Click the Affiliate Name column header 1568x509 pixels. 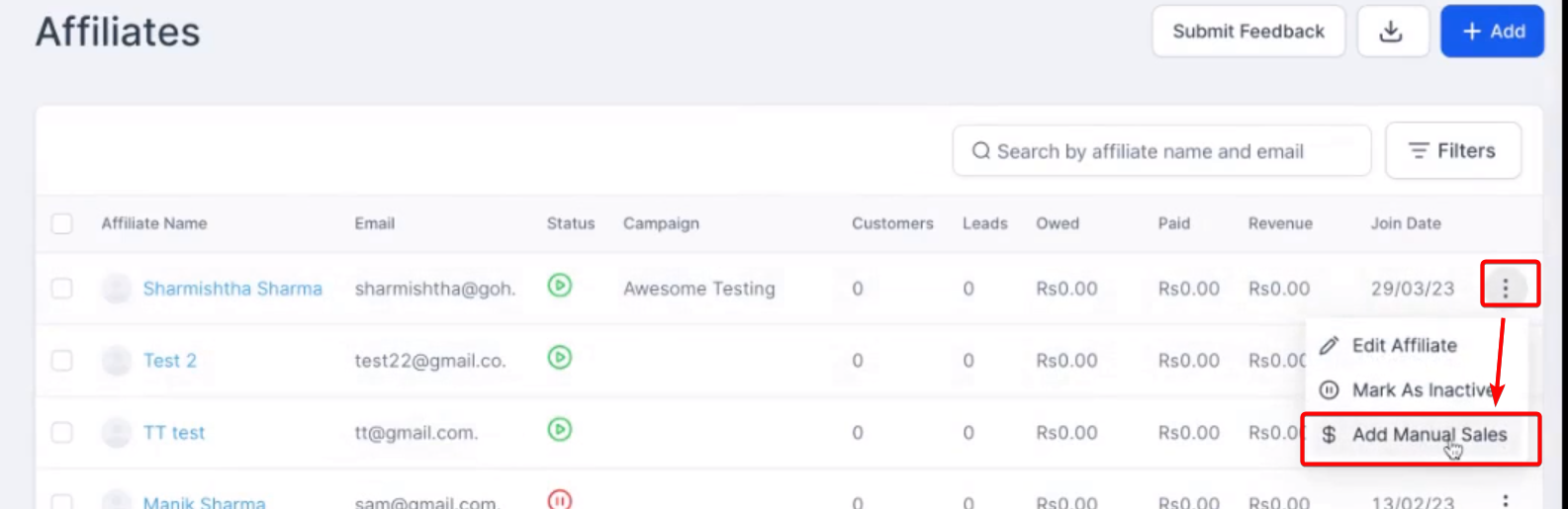[x=154, y=223]
